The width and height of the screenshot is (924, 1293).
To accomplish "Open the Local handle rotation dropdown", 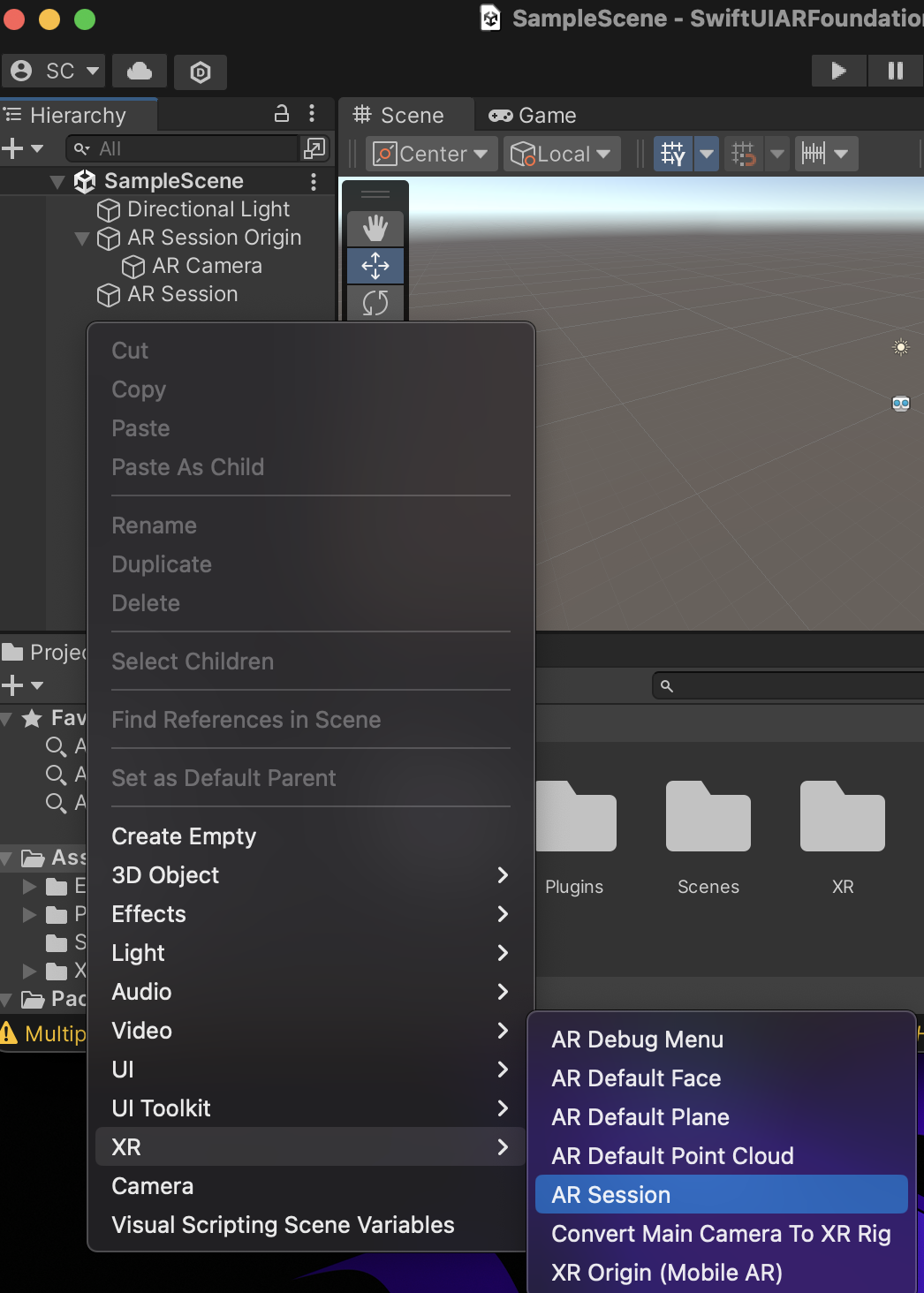I will (x=562, y=154).
